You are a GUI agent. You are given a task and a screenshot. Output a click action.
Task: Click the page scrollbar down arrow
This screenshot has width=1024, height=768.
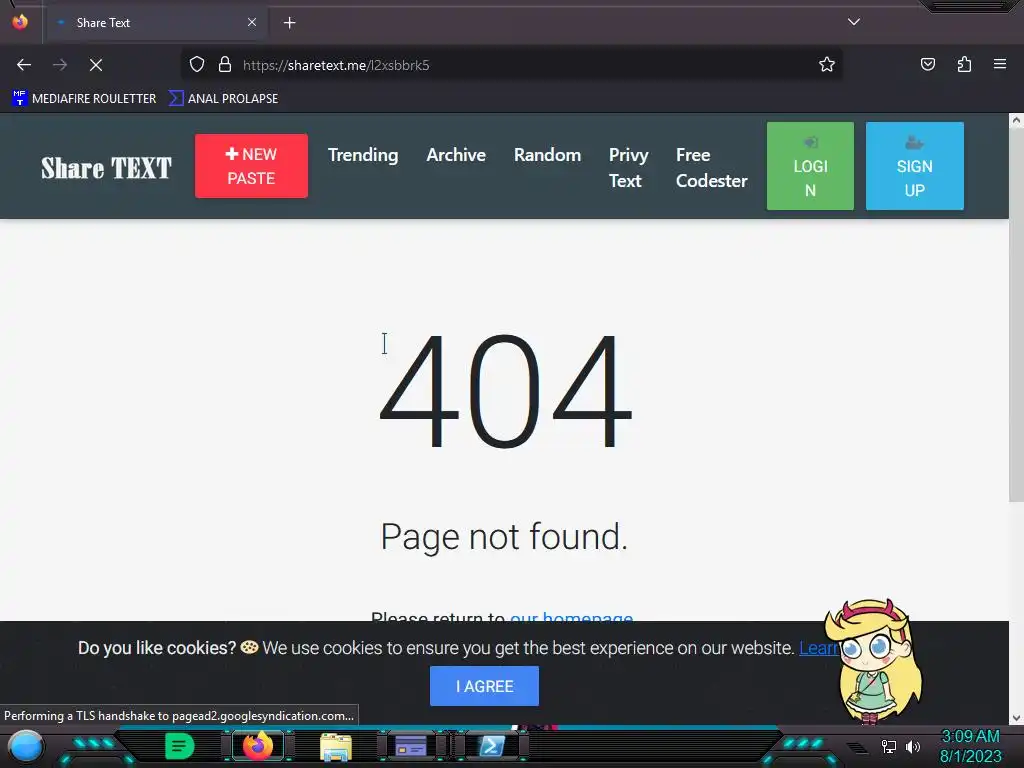pyautogui.click(x=1016, y=718)
